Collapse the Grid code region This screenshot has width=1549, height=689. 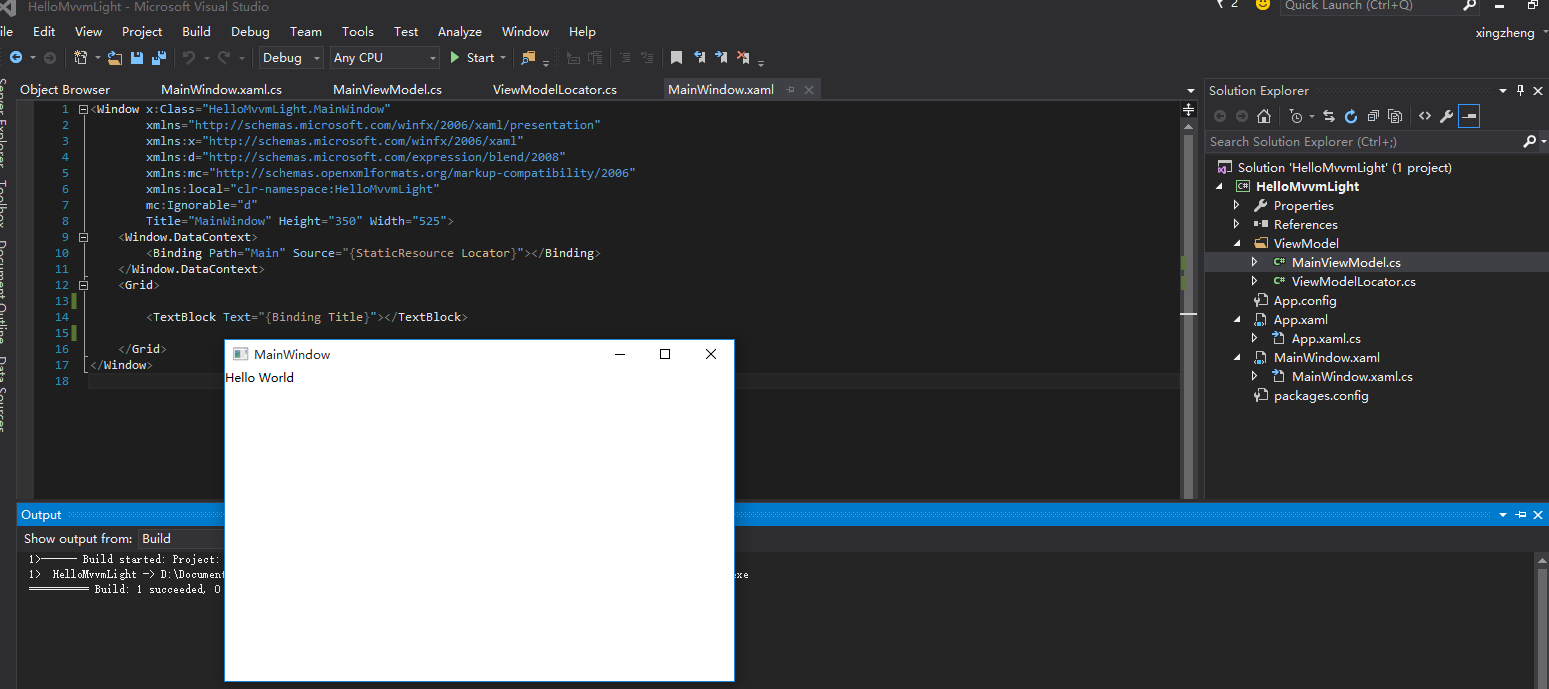(x=83, y=285)
